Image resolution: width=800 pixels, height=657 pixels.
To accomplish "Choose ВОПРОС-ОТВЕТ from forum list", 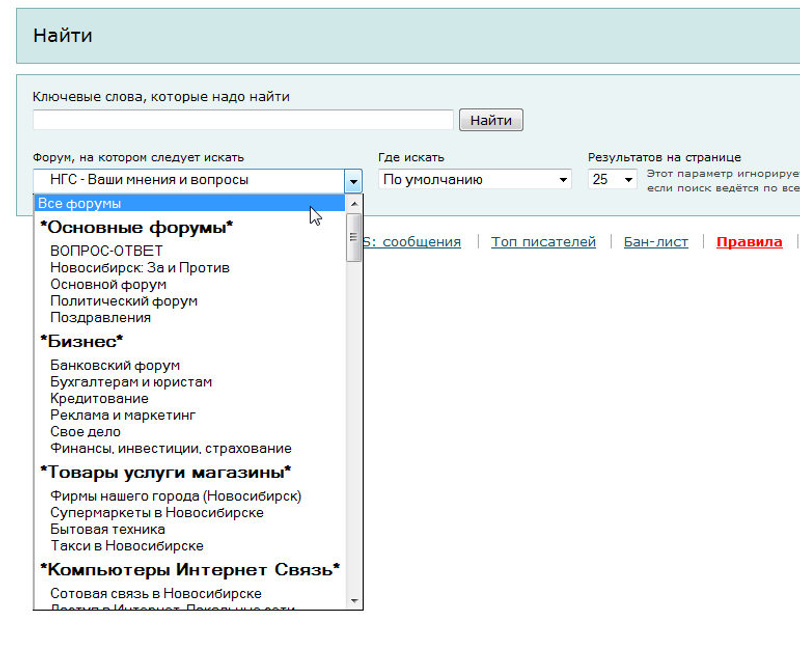I will tap(106, 251).
